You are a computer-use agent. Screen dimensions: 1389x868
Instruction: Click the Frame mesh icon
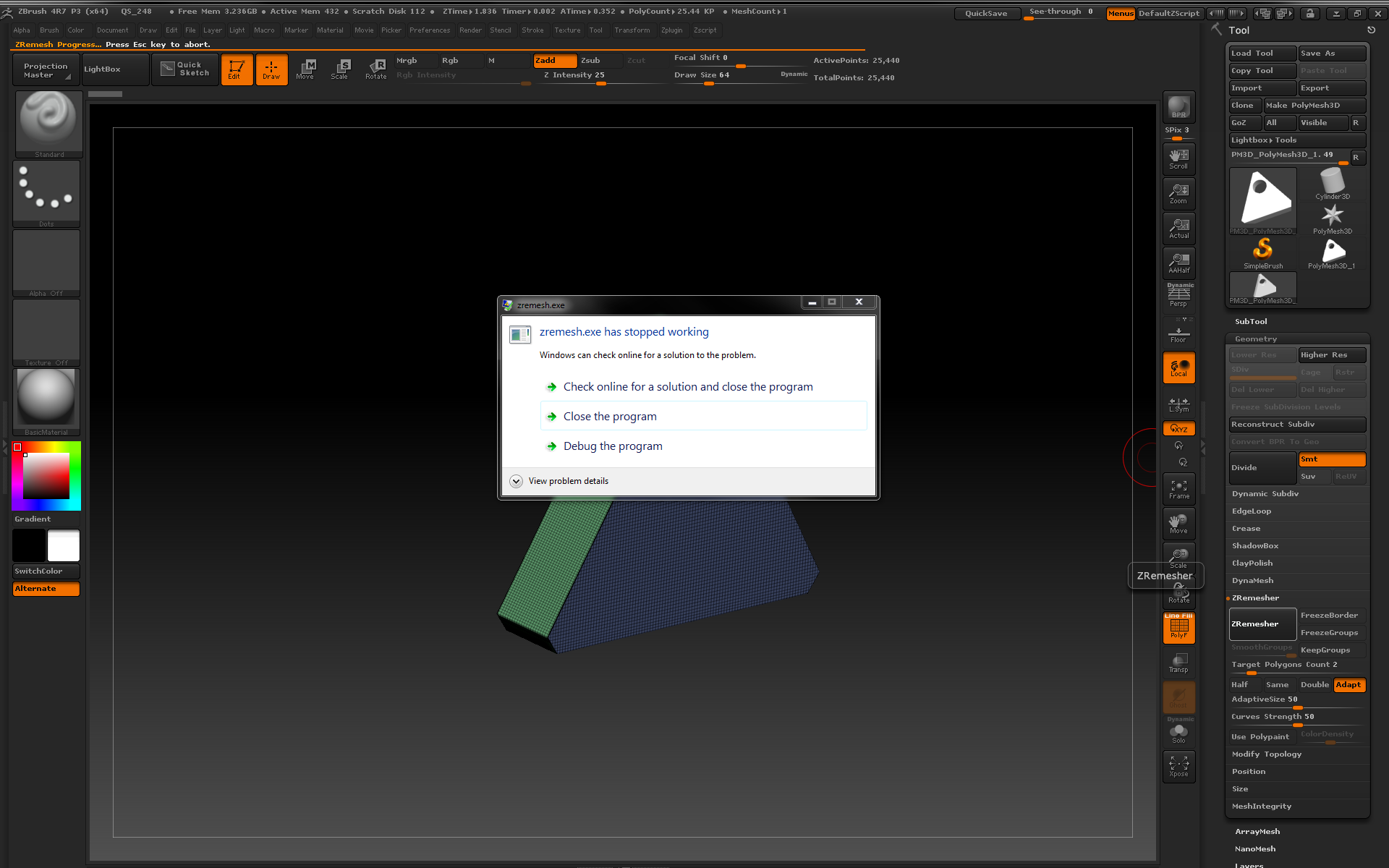point(1178,489)
